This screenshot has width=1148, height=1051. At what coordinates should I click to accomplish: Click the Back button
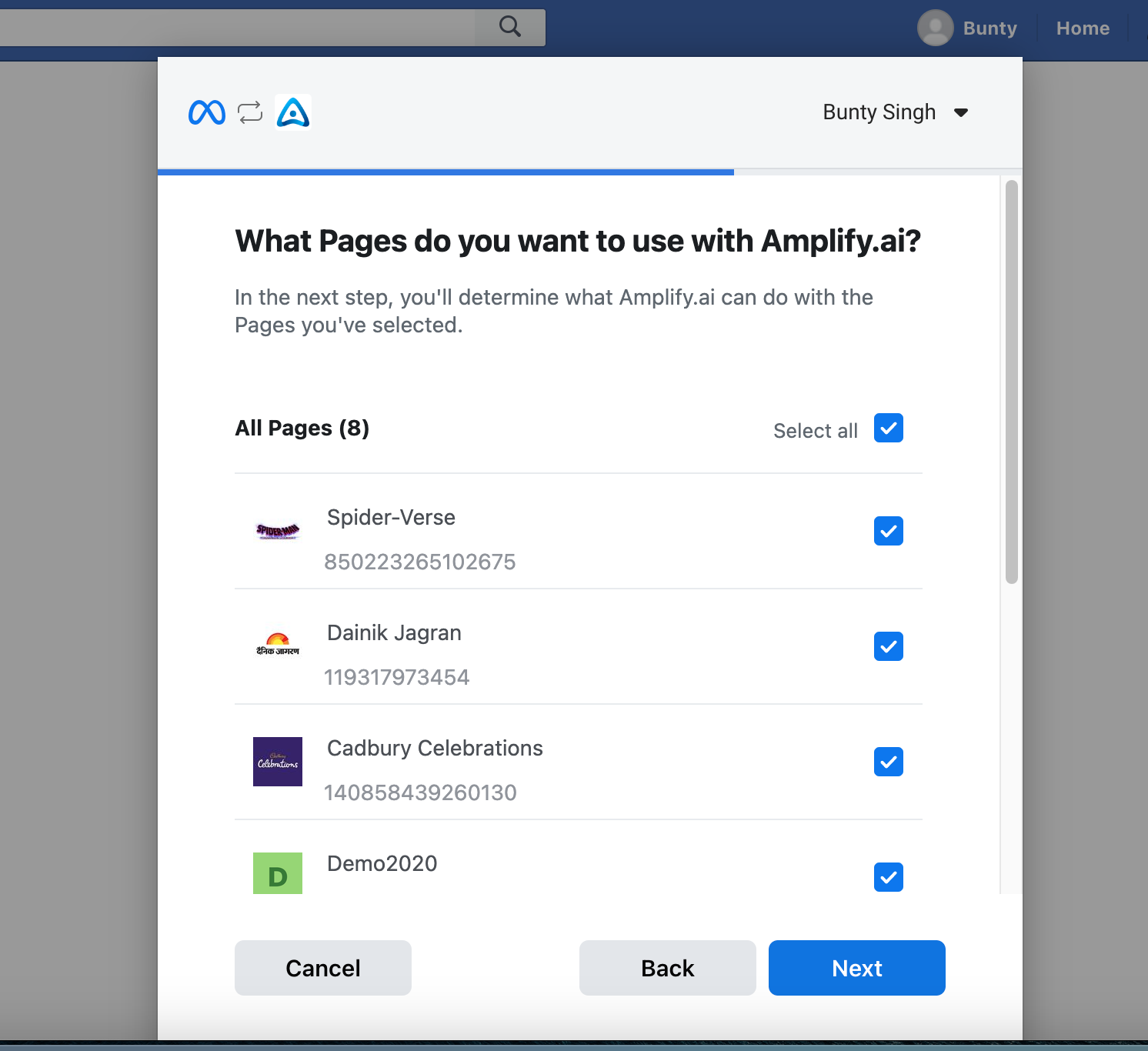tap(668, 968)
